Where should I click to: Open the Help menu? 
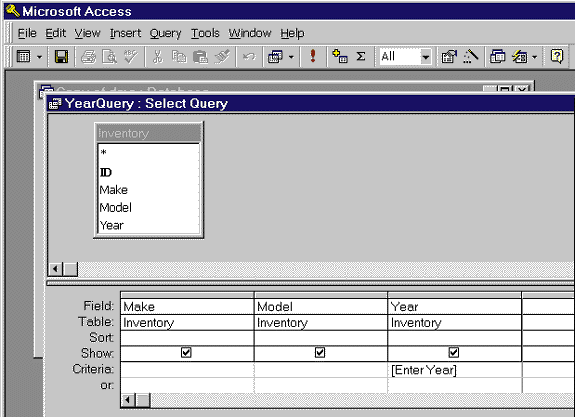pyautogui.click(x=292, y=33)
